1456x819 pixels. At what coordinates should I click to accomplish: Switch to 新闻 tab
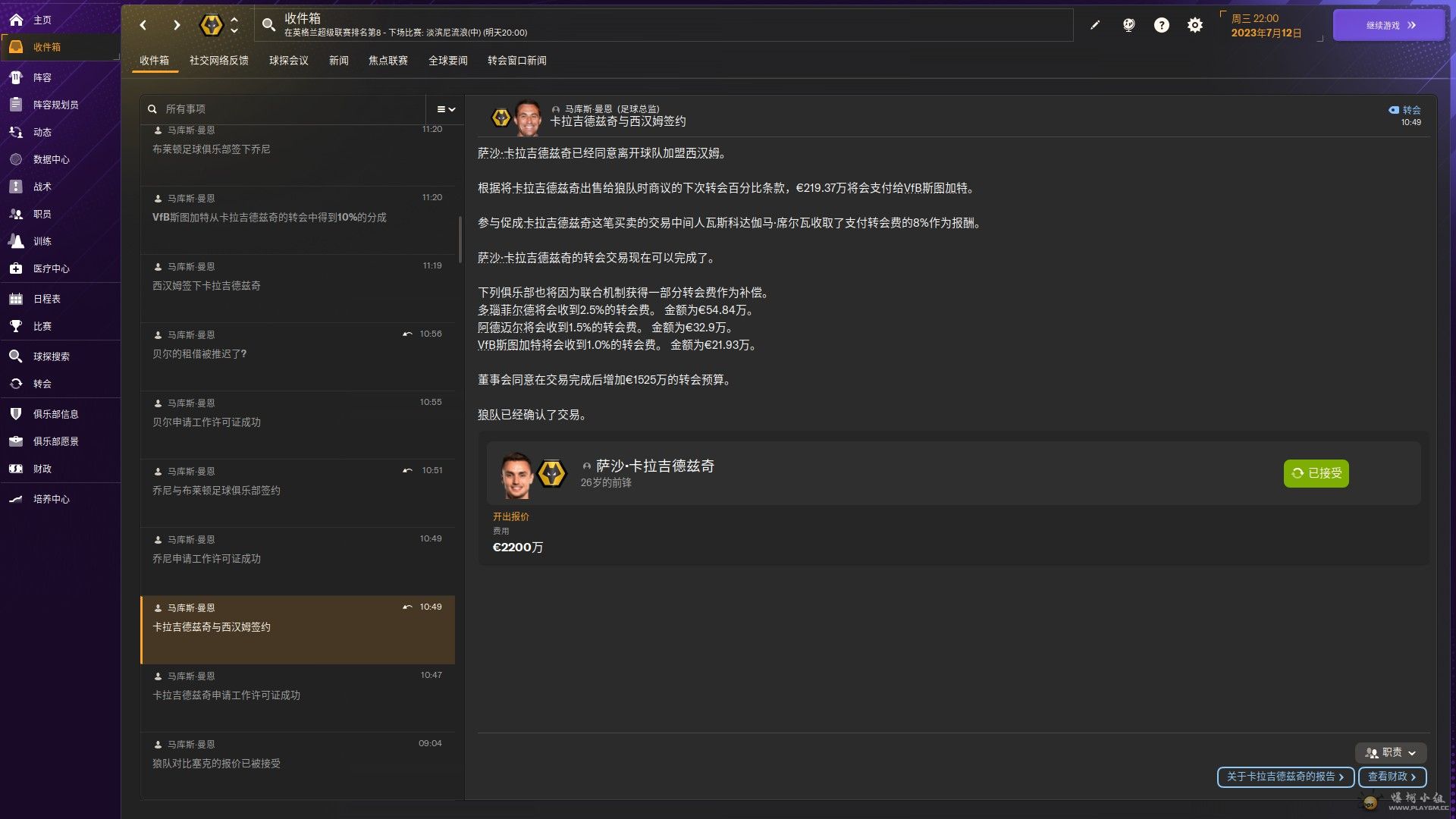(x=339, y=61)
